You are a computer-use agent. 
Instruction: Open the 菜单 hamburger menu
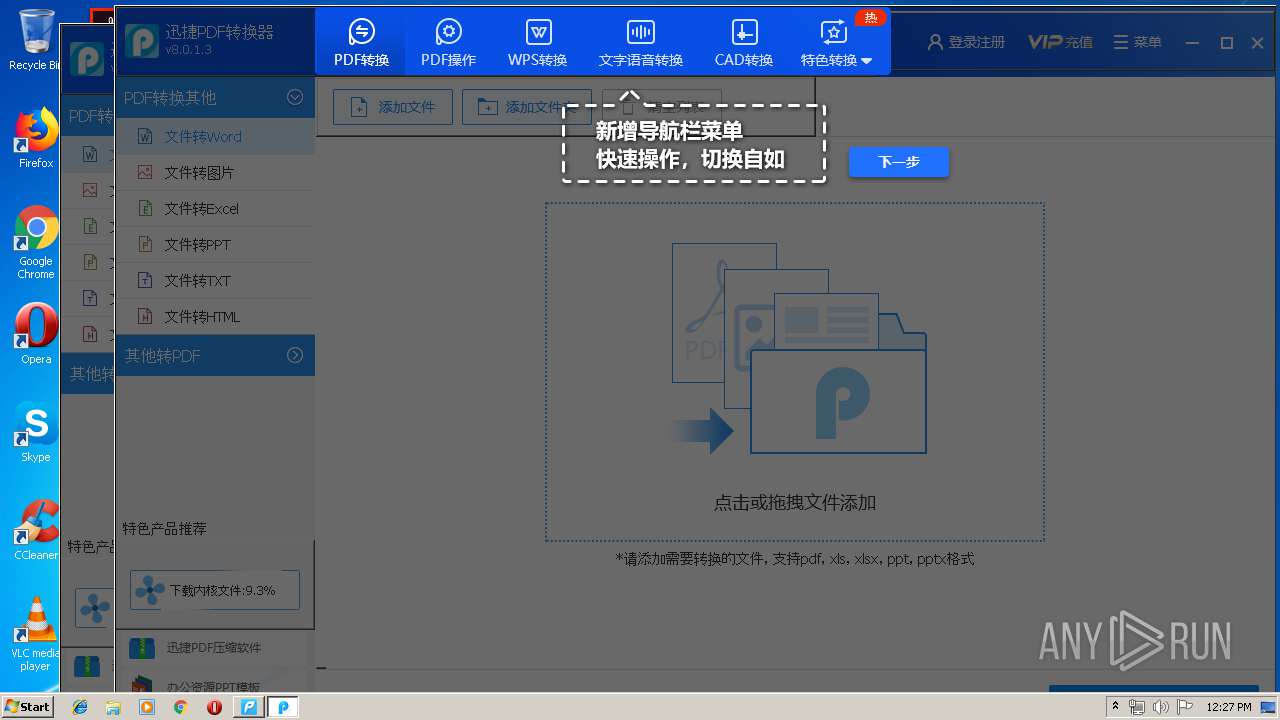(1138, 42)
